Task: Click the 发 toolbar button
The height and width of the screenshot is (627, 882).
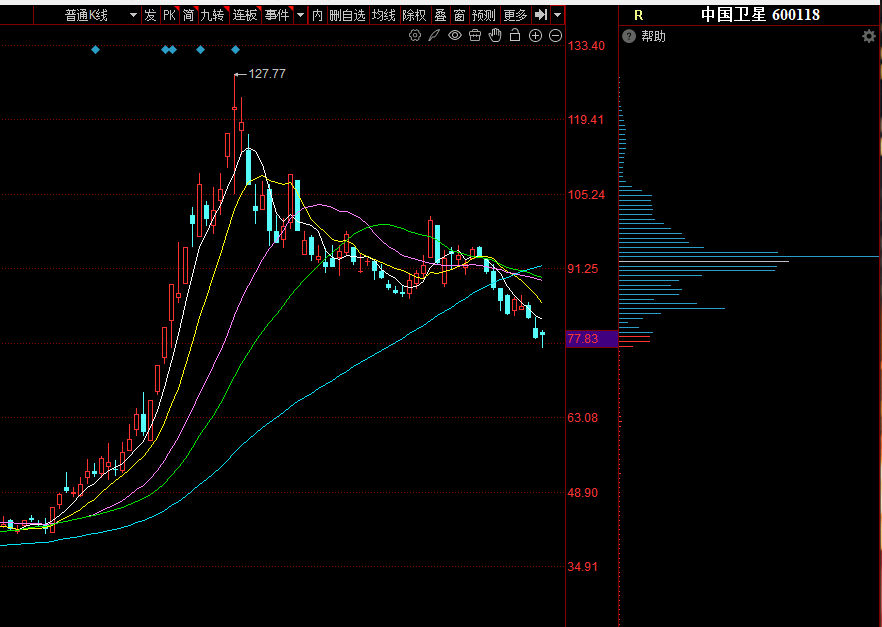Action: tap(150, 15)
